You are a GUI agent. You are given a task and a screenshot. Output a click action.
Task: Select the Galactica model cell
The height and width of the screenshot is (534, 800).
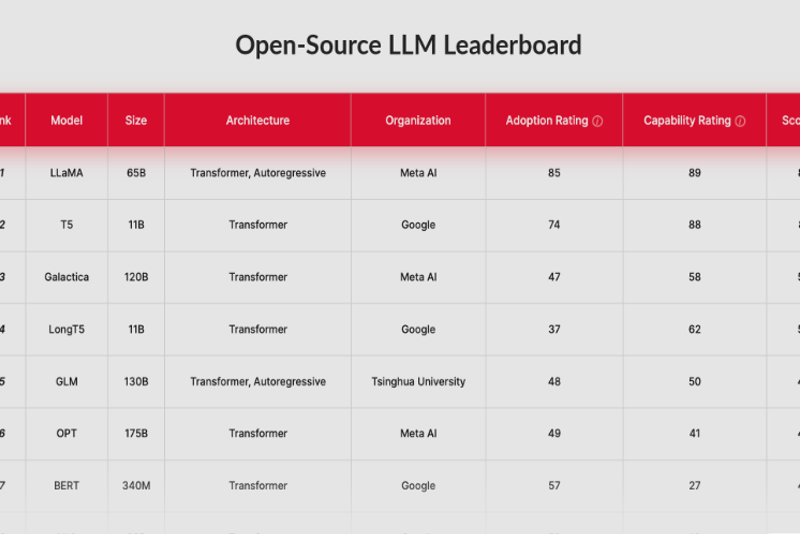point(66,277)
